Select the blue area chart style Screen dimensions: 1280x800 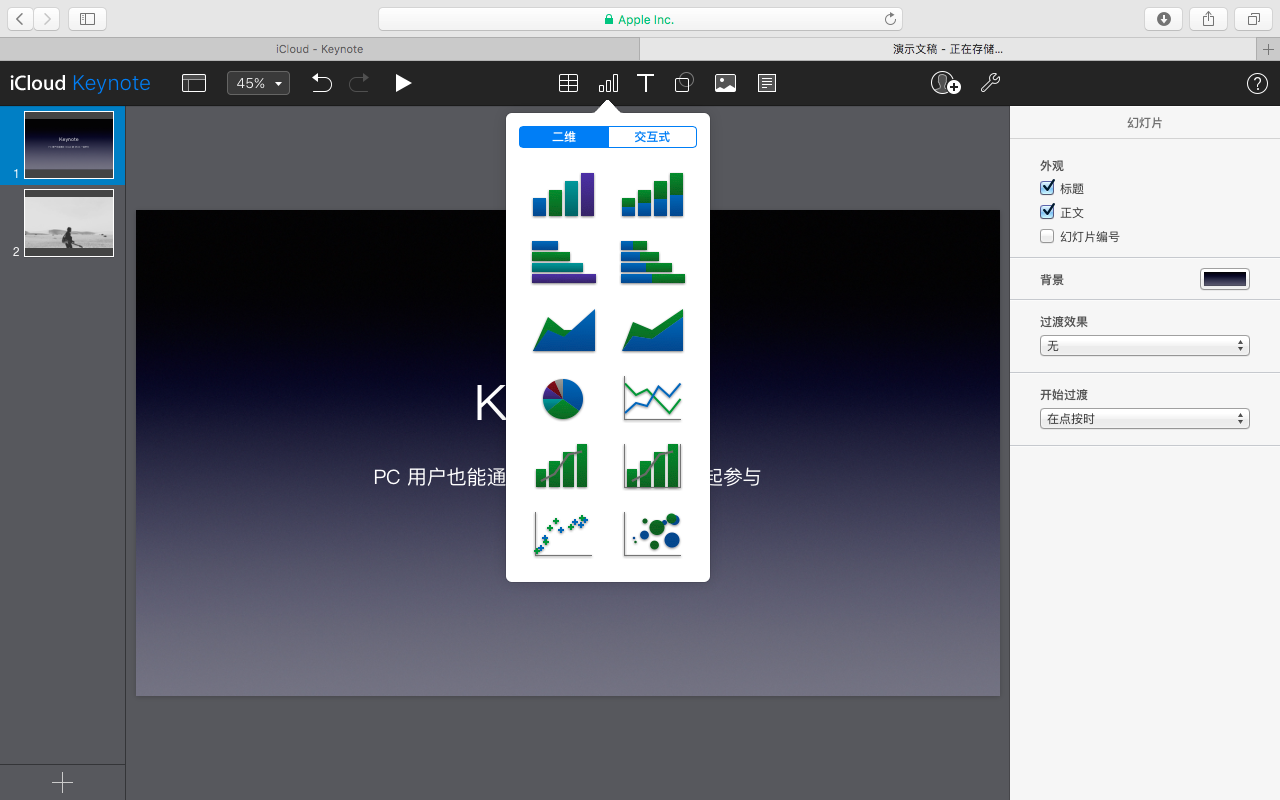562,330
